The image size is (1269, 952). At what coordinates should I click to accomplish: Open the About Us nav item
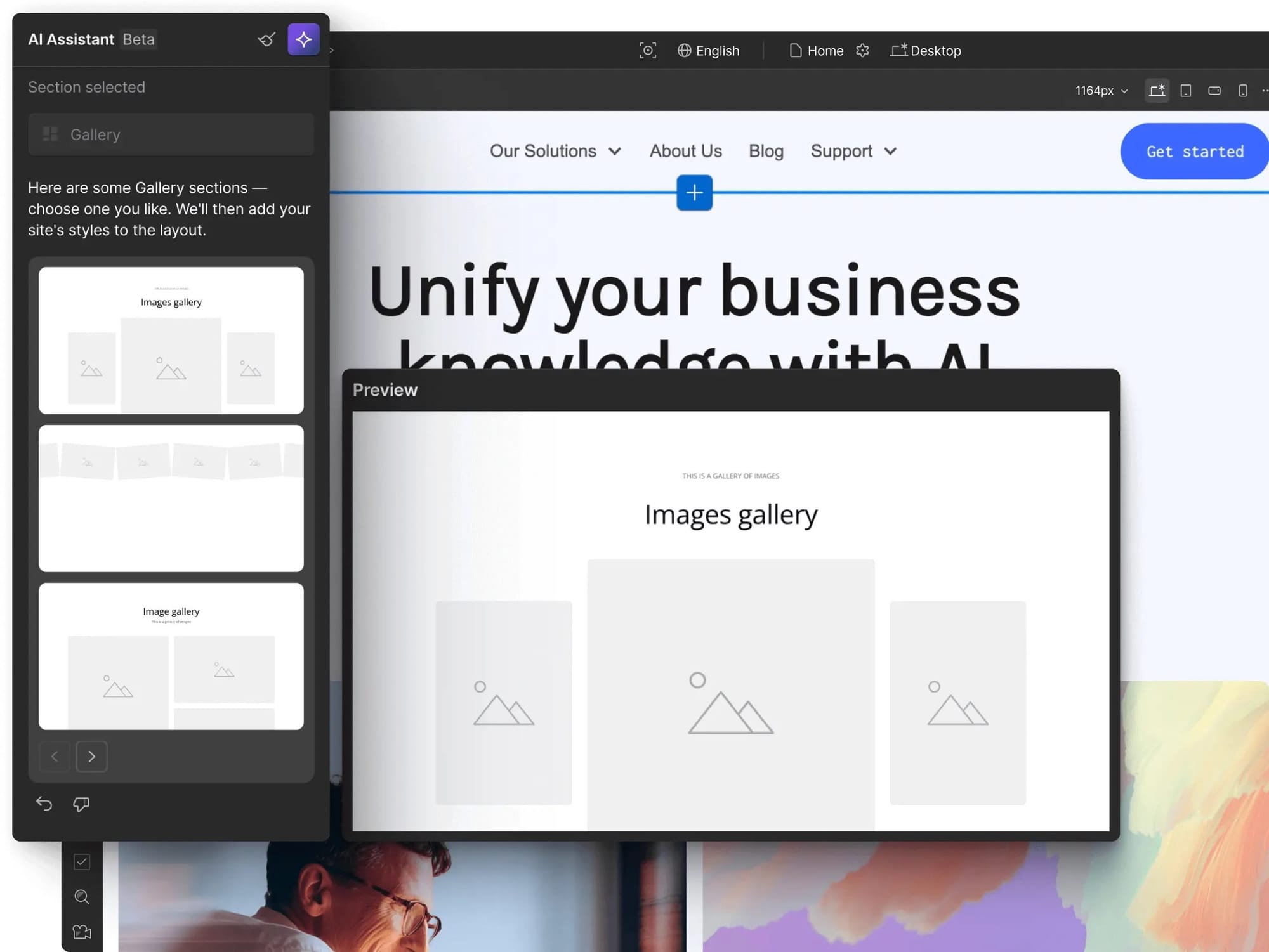685,151
